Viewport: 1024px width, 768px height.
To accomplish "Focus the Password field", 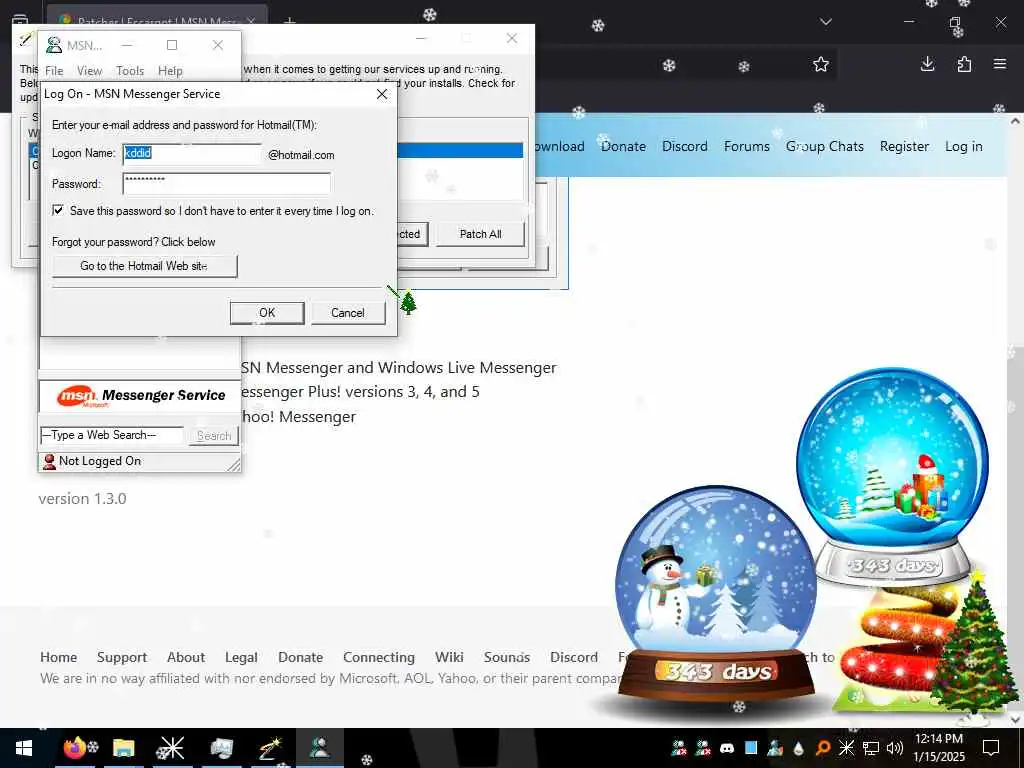I will coord(226,184).
